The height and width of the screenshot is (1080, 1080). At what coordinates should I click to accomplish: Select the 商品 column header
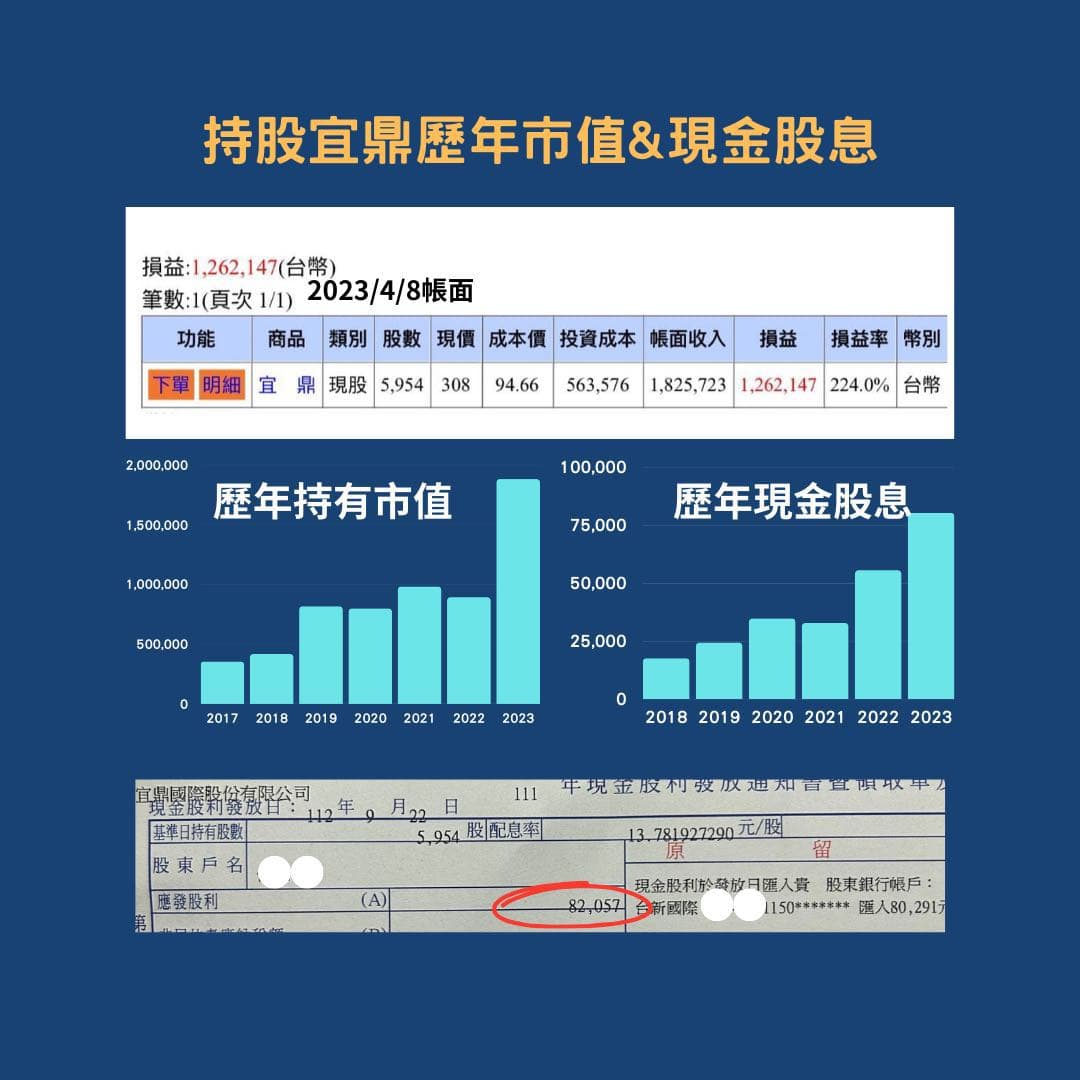click(287, 339)
